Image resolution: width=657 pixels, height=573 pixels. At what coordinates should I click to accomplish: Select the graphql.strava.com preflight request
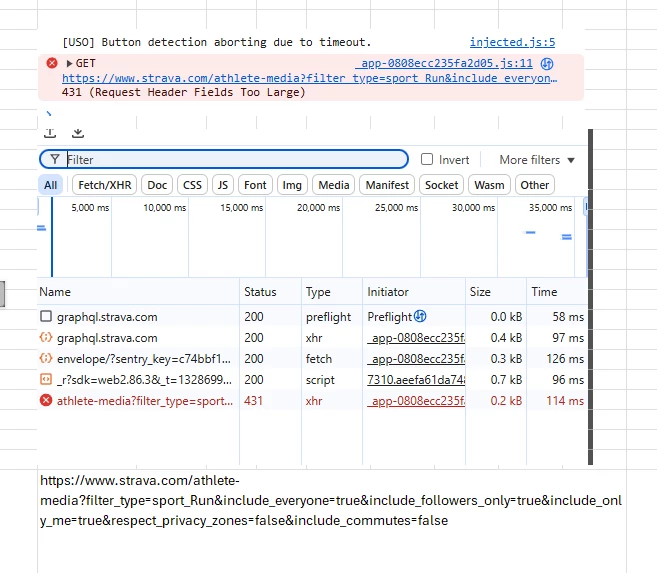107,317
